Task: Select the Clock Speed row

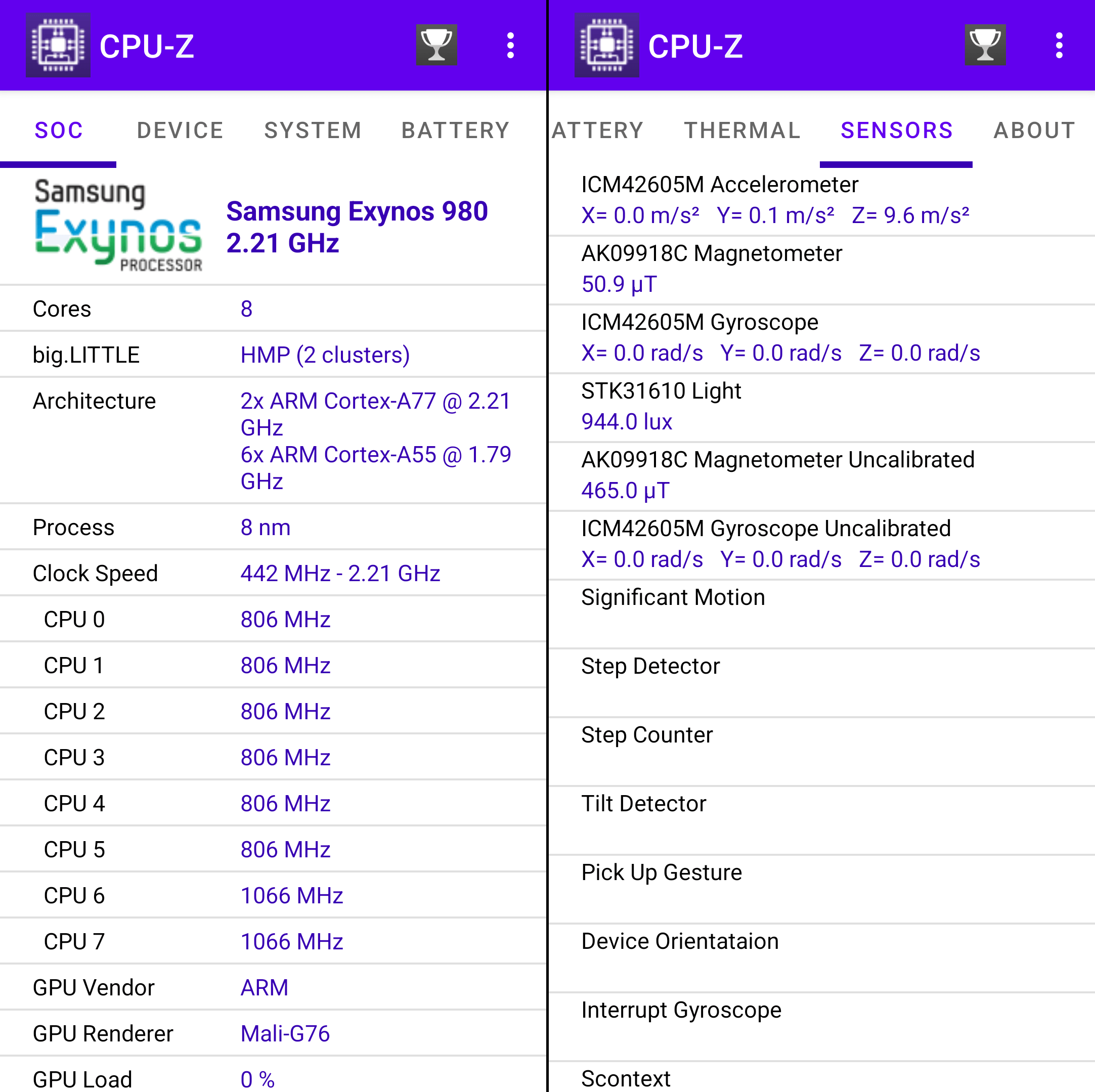Action: pyautogui.click(x=272, y=573)
